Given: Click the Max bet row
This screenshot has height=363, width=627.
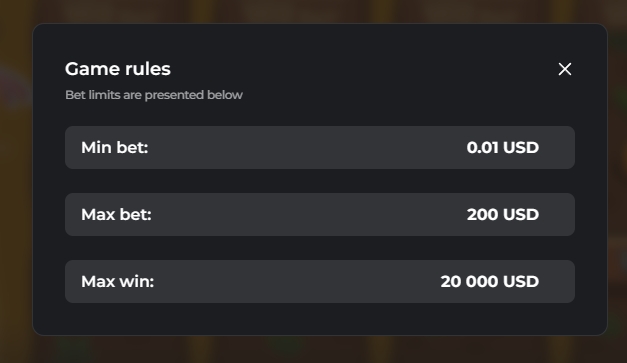Looking at the screenshot, I should click(x=320, y=215).
